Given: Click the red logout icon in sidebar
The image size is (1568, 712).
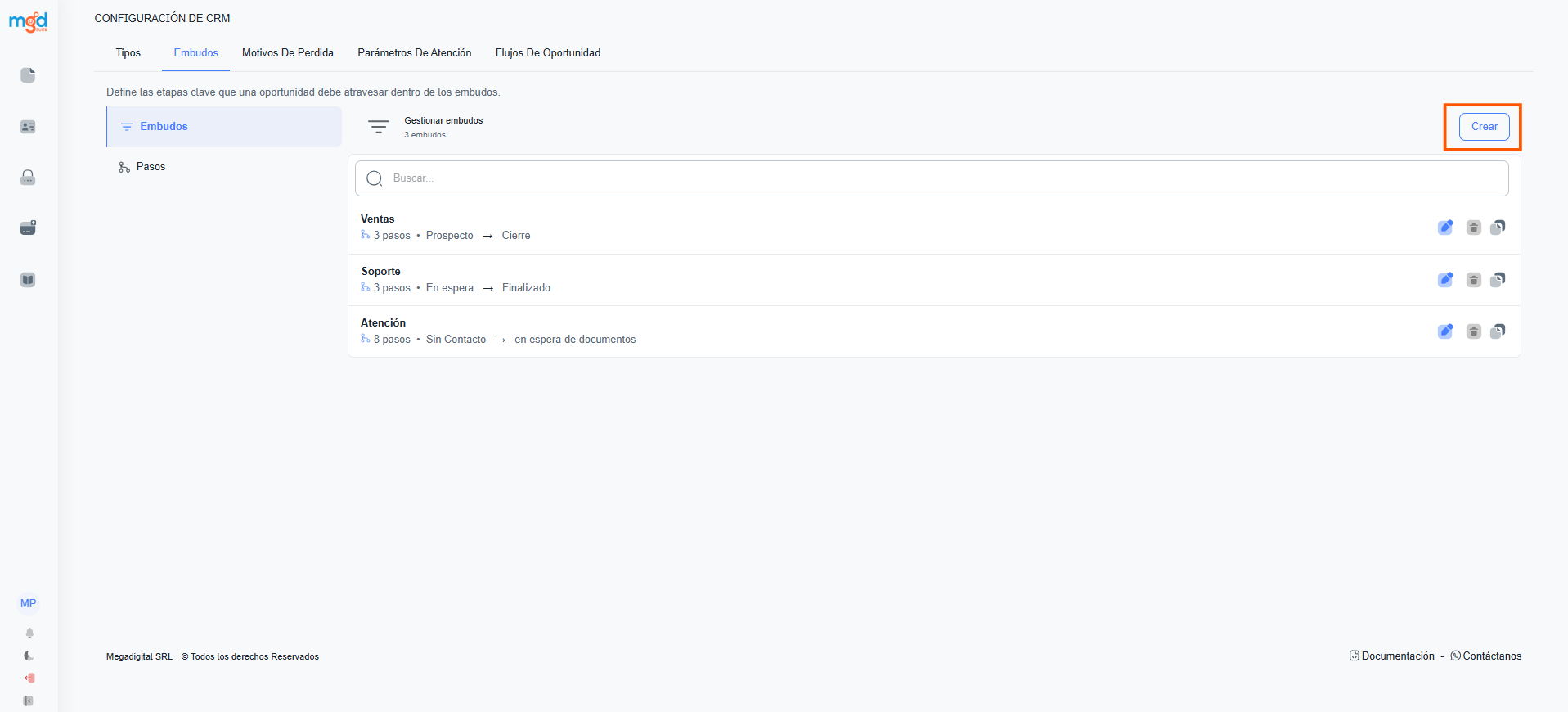Looking at the screenshot, I should (29, 678).
